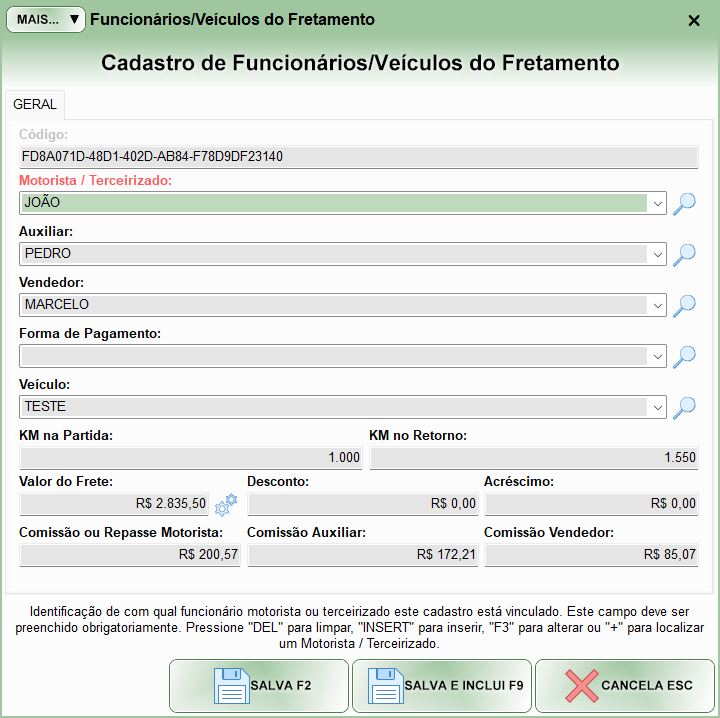Click the Desconto value field
Image resolution: width=720 pixels, height=718 pixels.
(362, 503)
